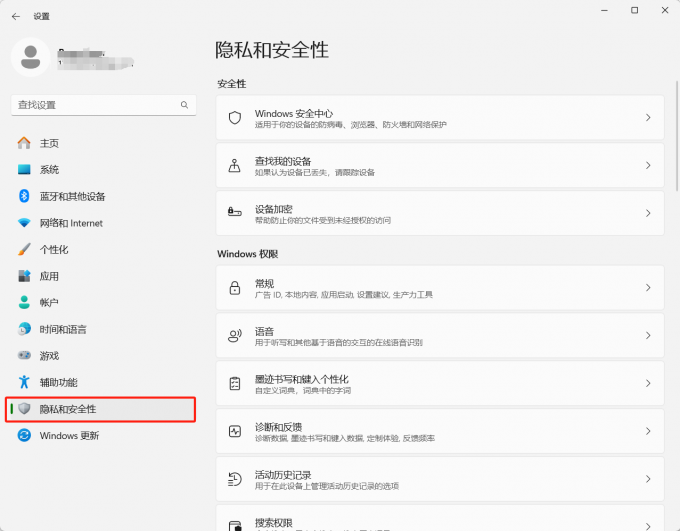Expand 设备加密 chevron
Image resolution: width=680 pixels, height=531 pixels.
[648, 213]
